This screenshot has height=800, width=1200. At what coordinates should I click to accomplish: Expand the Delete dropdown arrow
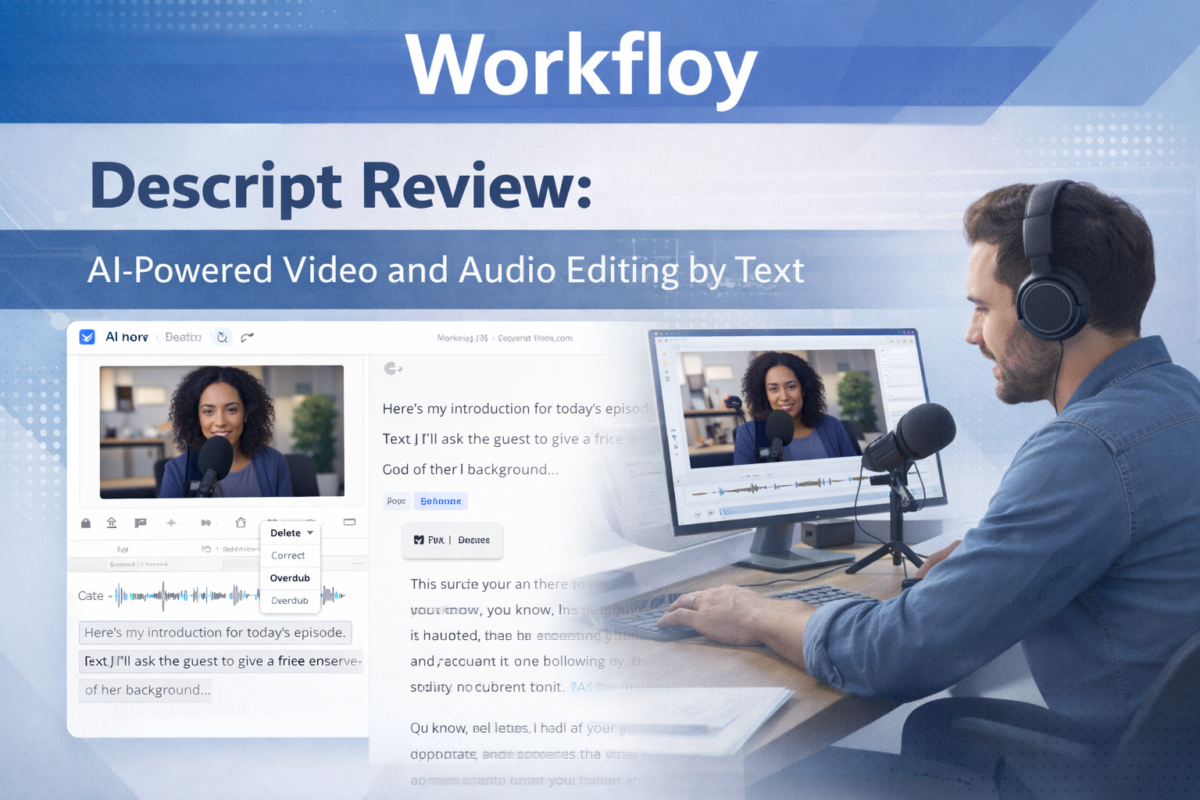pyautogui.click(x=311, y=533)
